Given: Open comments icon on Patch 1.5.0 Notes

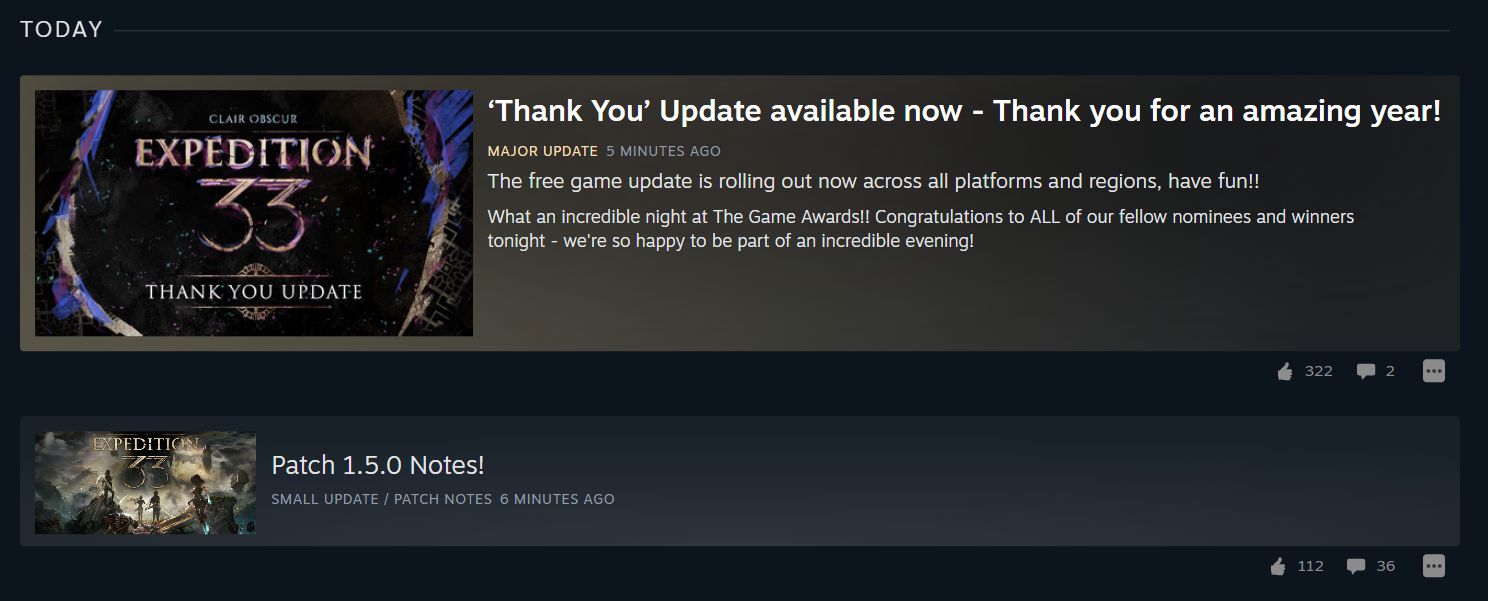Looking at the screenshot, I should [1356, 567].
